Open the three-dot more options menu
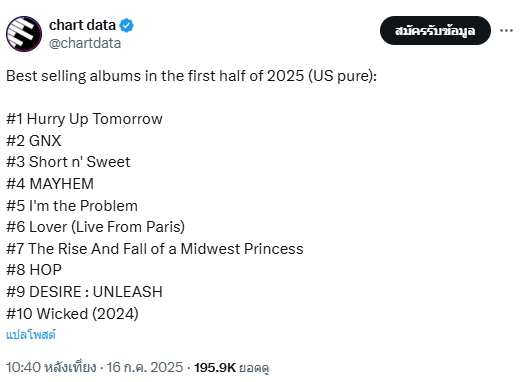527x382 pixels. (x=506, y=31)
